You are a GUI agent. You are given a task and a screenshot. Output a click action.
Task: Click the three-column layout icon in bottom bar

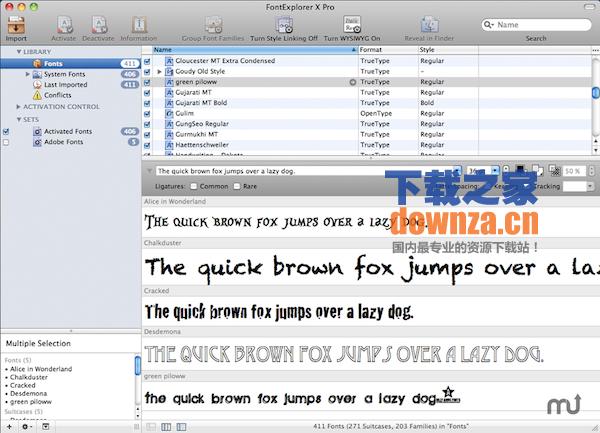tap(166, 426)
